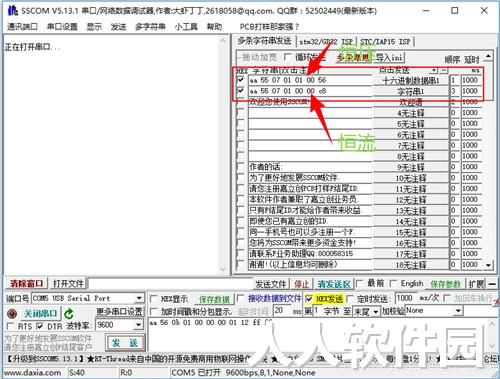Open the 串口设置 menu
The width and height of the screenshot is (500, 379).
click(x=62, y=27)
